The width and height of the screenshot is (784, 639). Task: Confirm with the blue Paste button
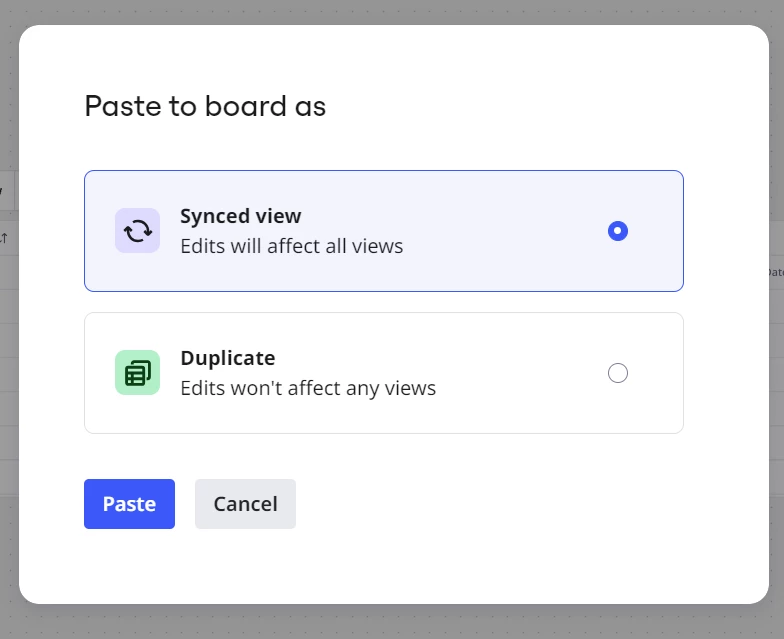coord(130,504)
